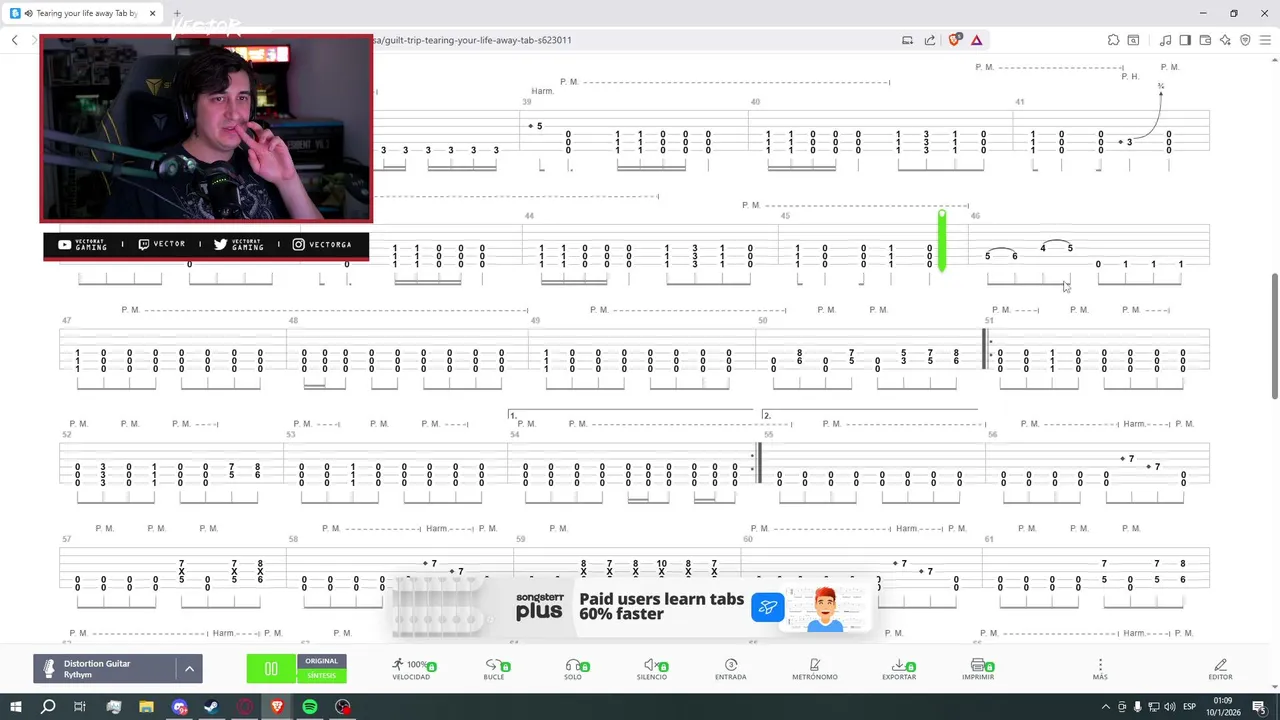The height and width of the screenshot is (720, 1280).
Task: Open the Brave playlist music note icon
Action: click(x=1165, y=40)
